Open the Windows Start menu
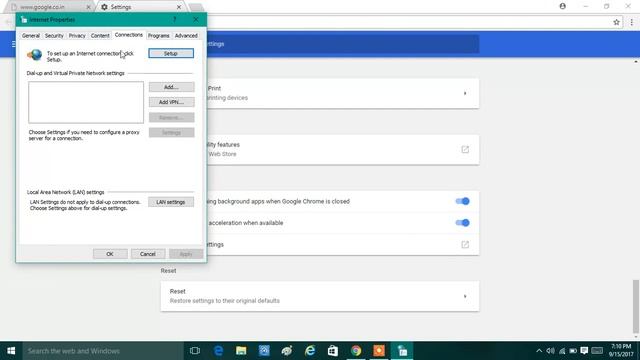The height and width of the screenshot is (360, 640). [x=11, y=351]
